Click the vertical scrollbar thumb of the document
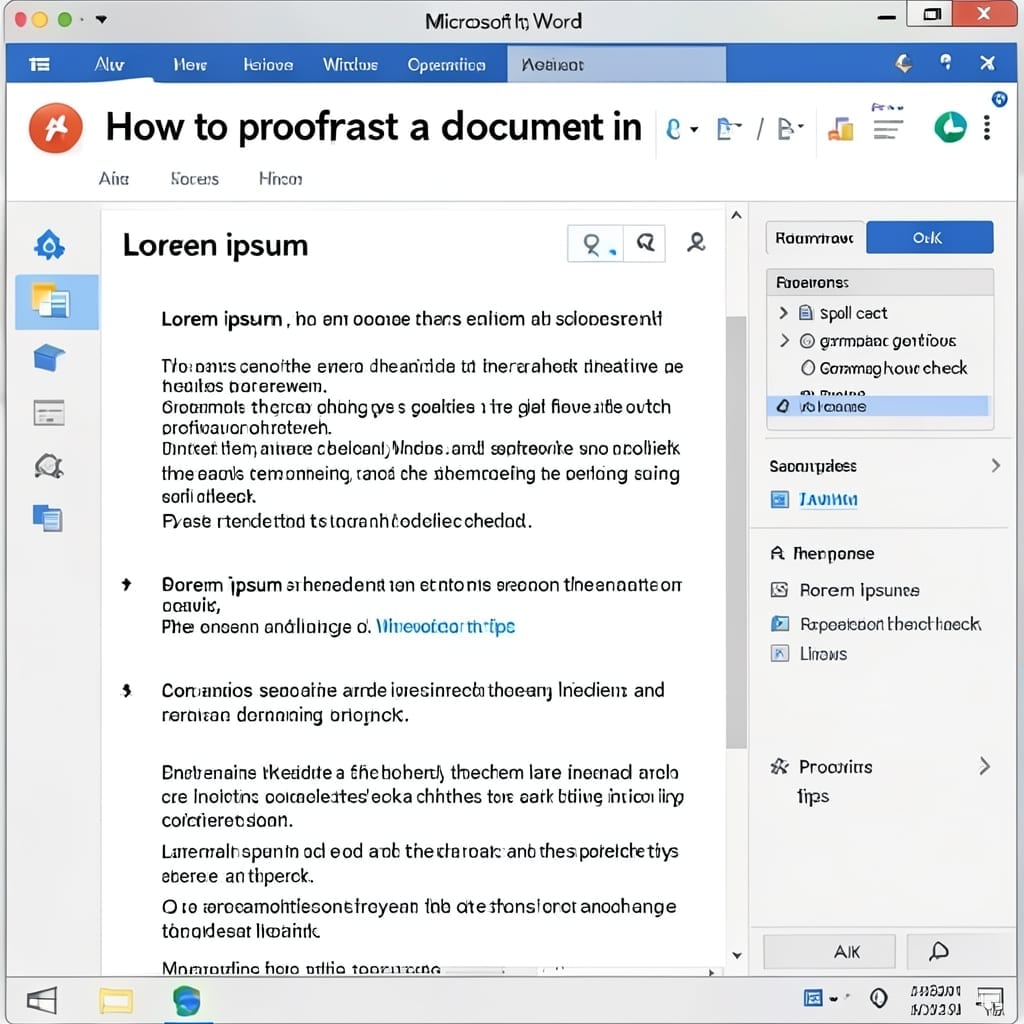This screenshot has width=1024, height=1024. coord(736,532)
